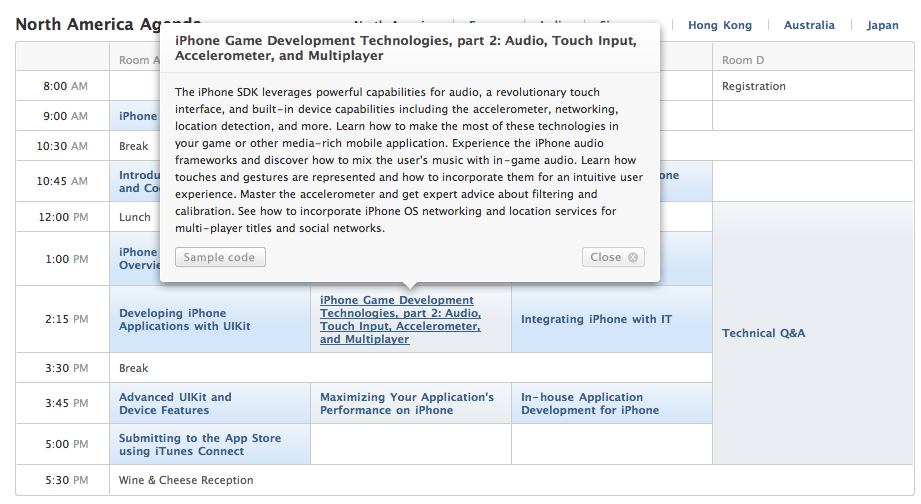Select the Registration cell in Room D
The image size is (921, 504).
813,86
